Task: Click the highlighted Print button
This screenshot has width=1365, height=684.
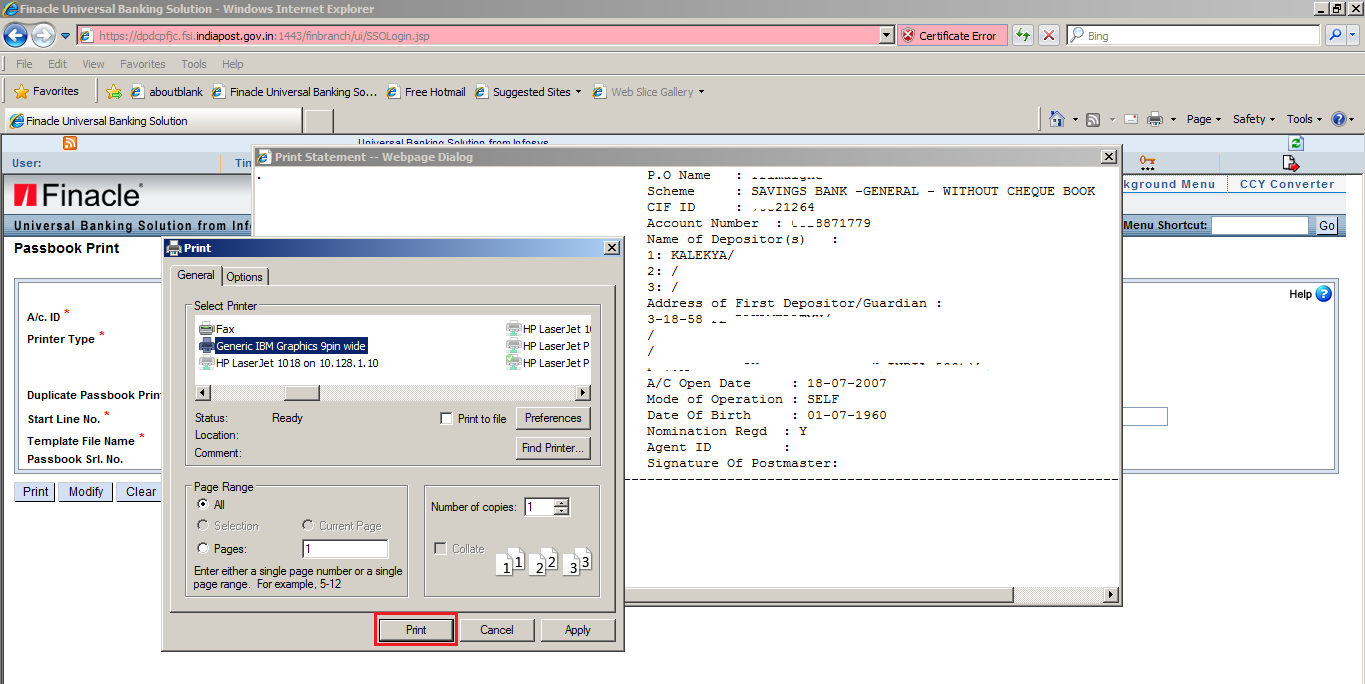Action: [x=415, y=629]
